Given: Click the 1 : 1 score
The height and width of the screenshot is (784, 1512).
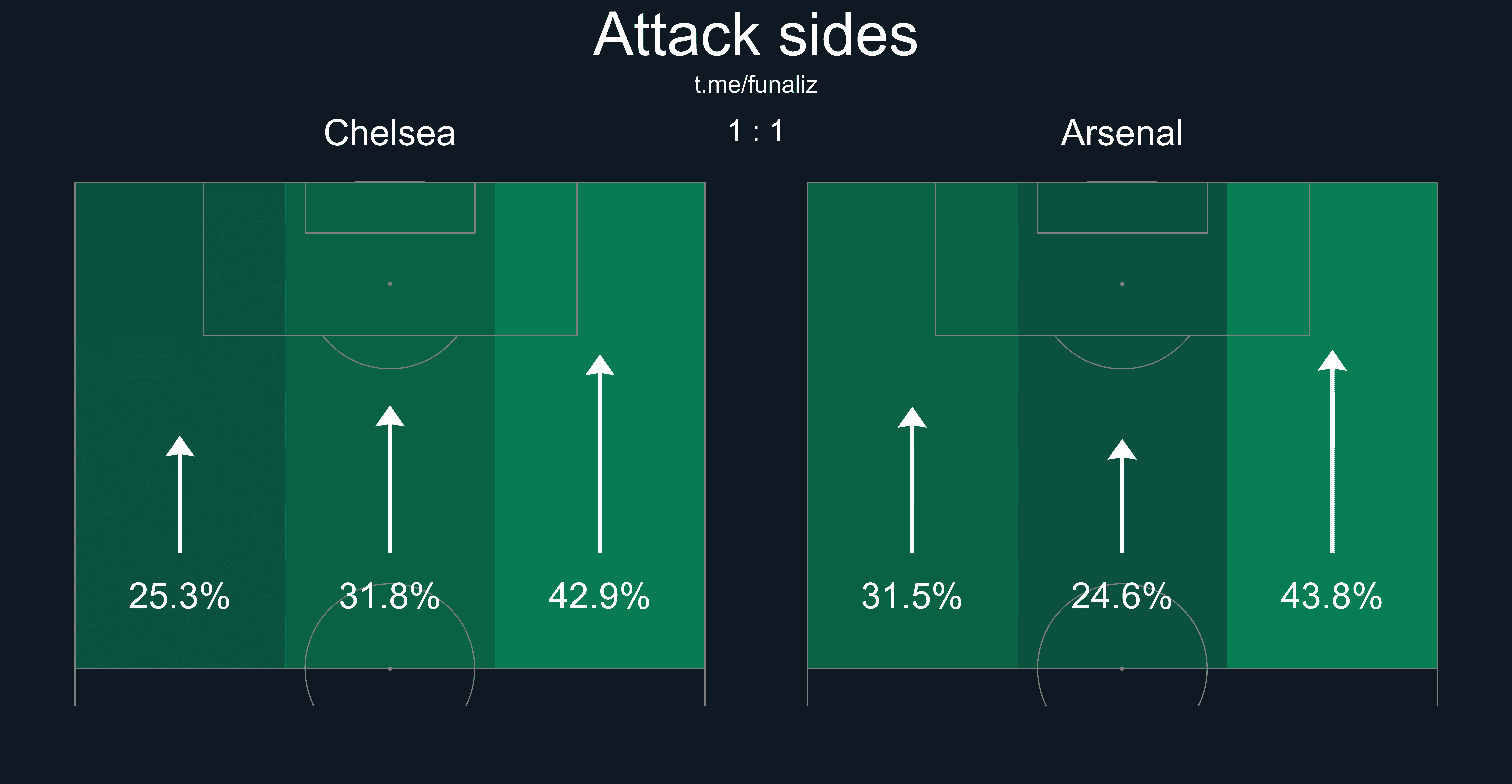Looking at the screenshot, I should [756, 131].
